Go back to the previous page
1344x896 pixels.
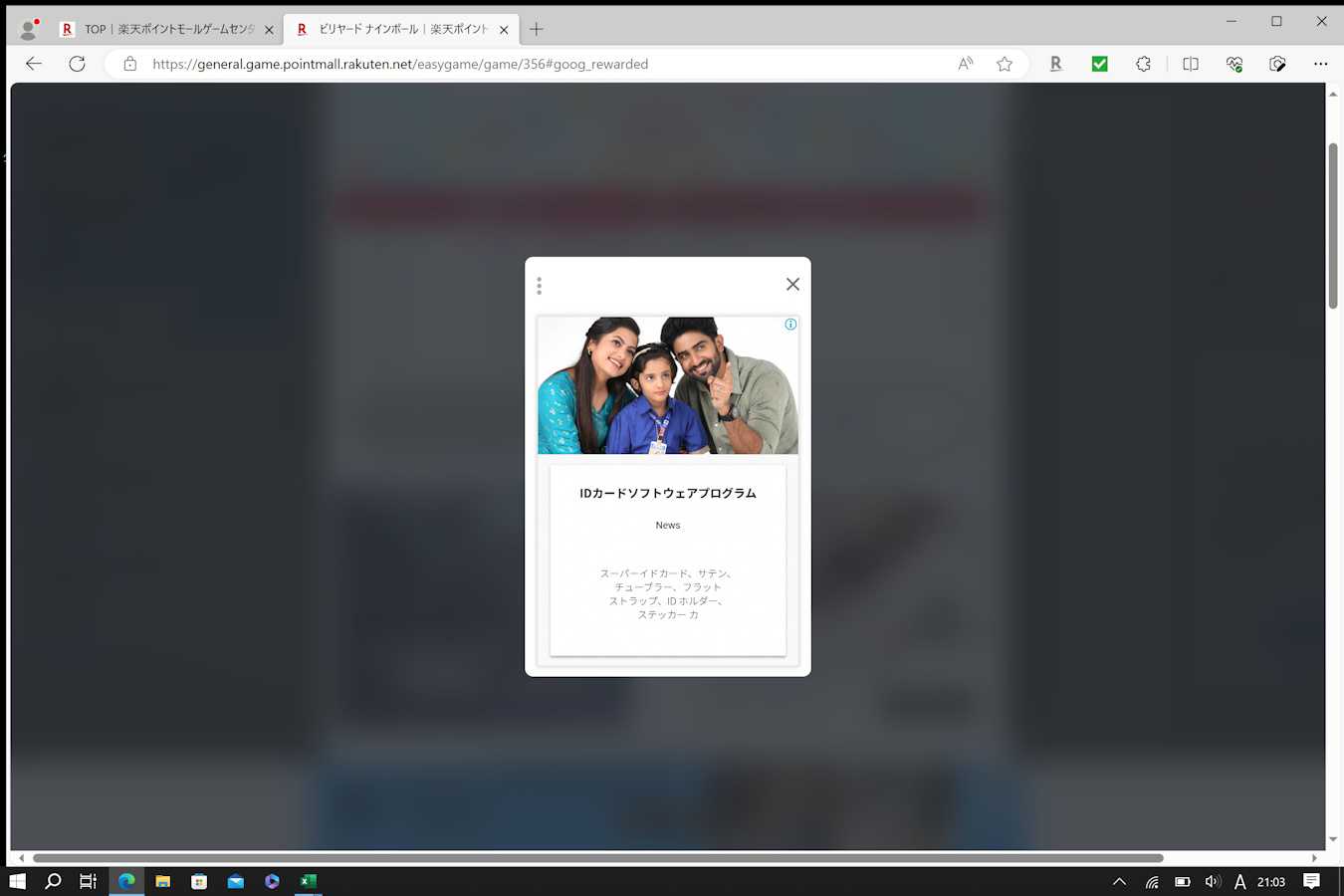click(x=34, y=64)
